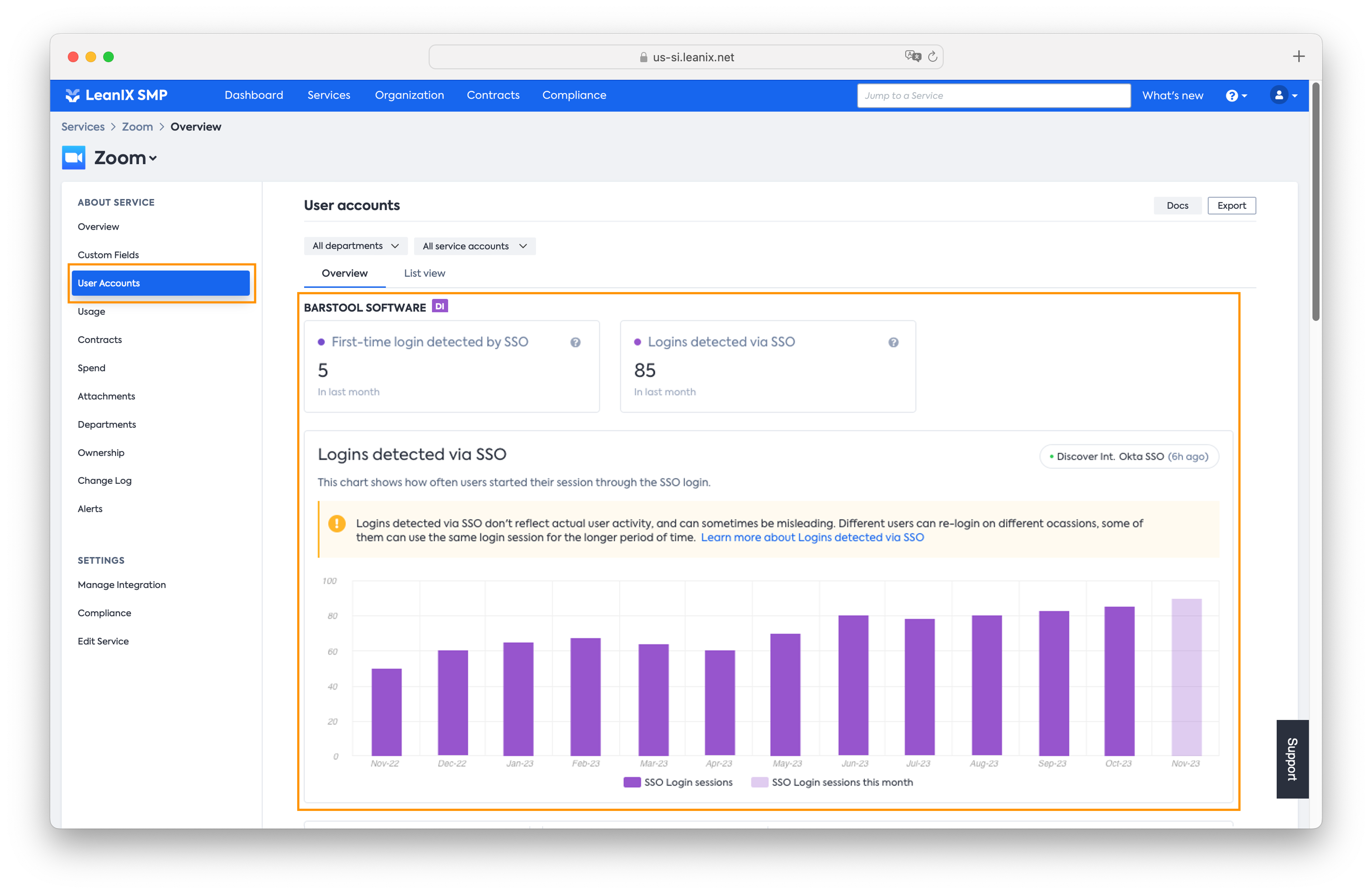Click the Zoom service camera icon
The image size is (1372, 895).
tap(73, 157)
